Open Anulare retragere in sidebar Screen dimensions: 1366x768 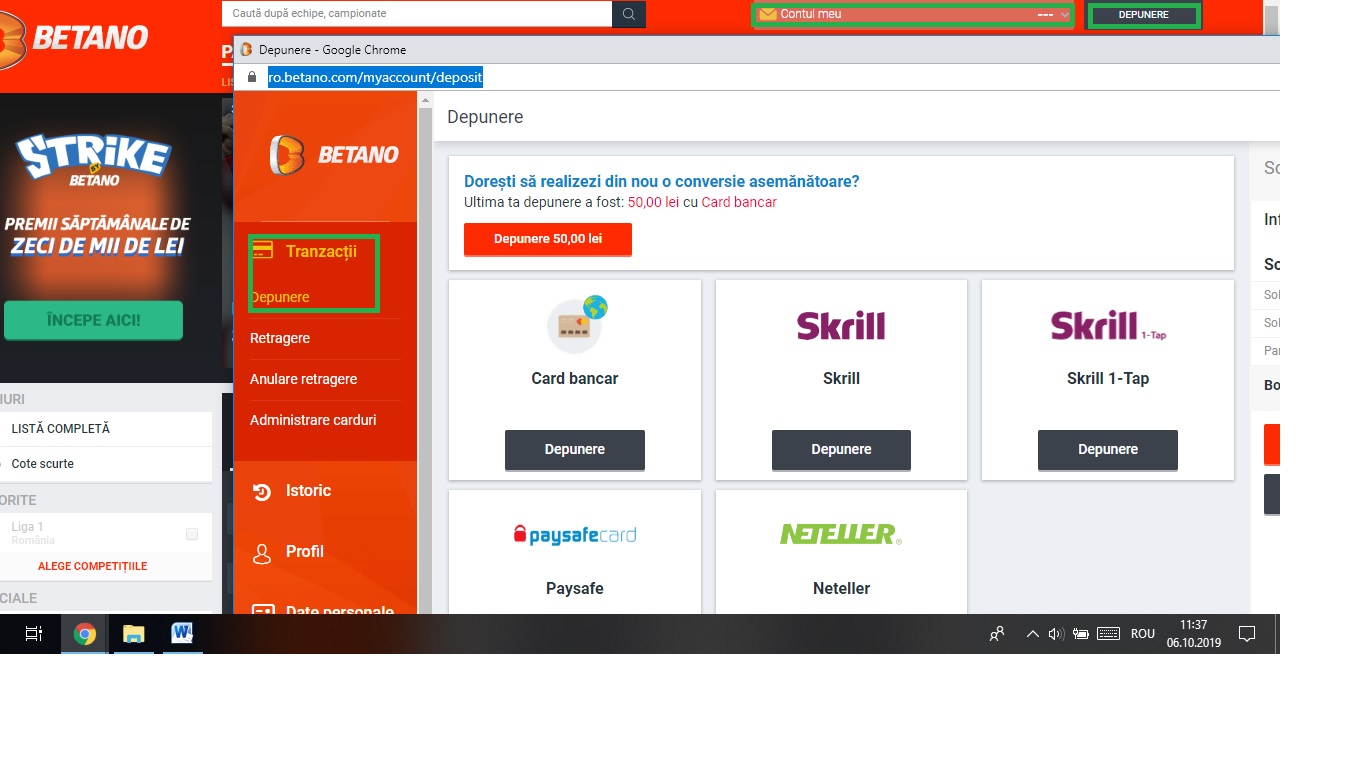pos(303,379)
